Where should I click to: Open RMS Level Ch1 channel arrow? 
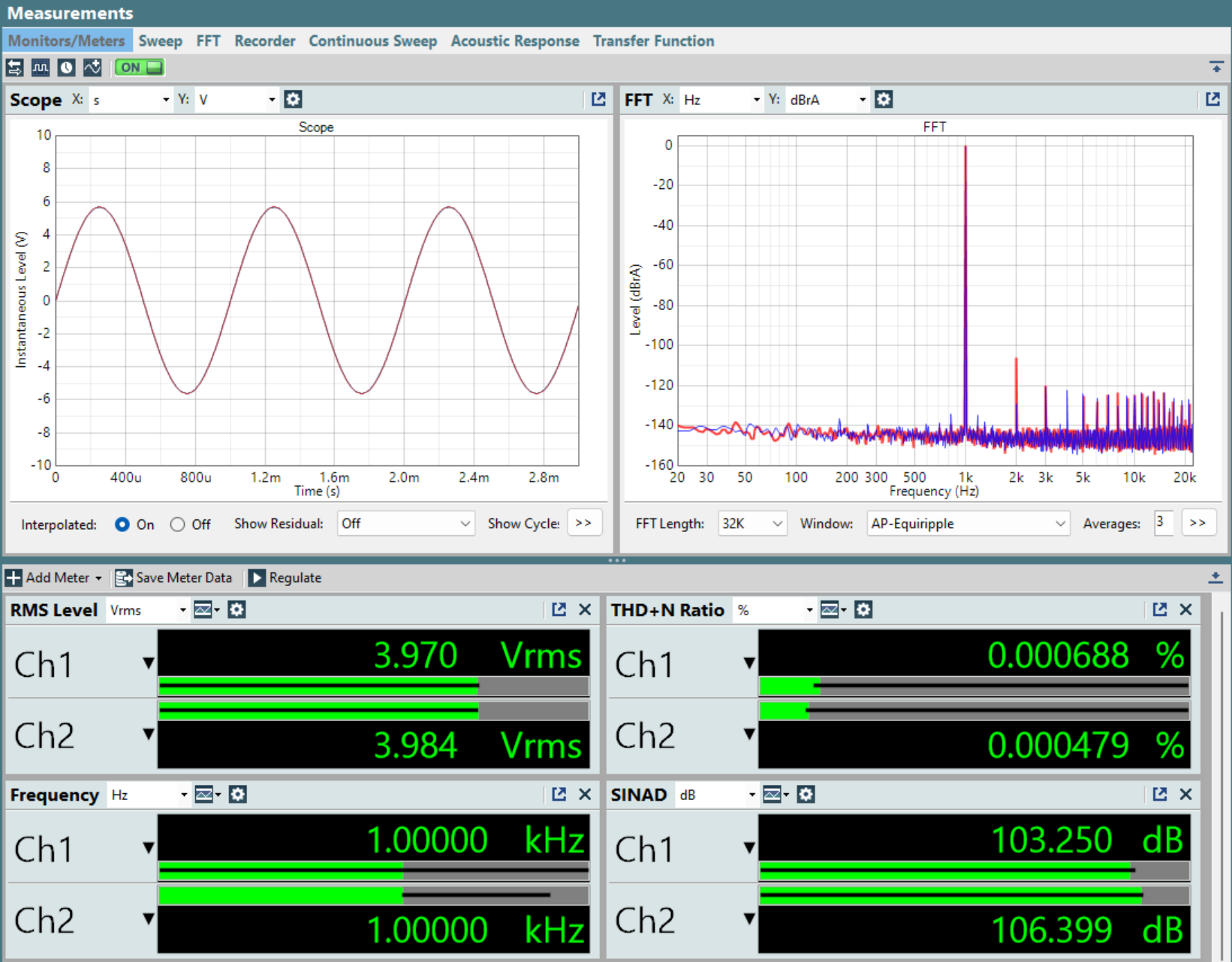[x=149, y=663]
